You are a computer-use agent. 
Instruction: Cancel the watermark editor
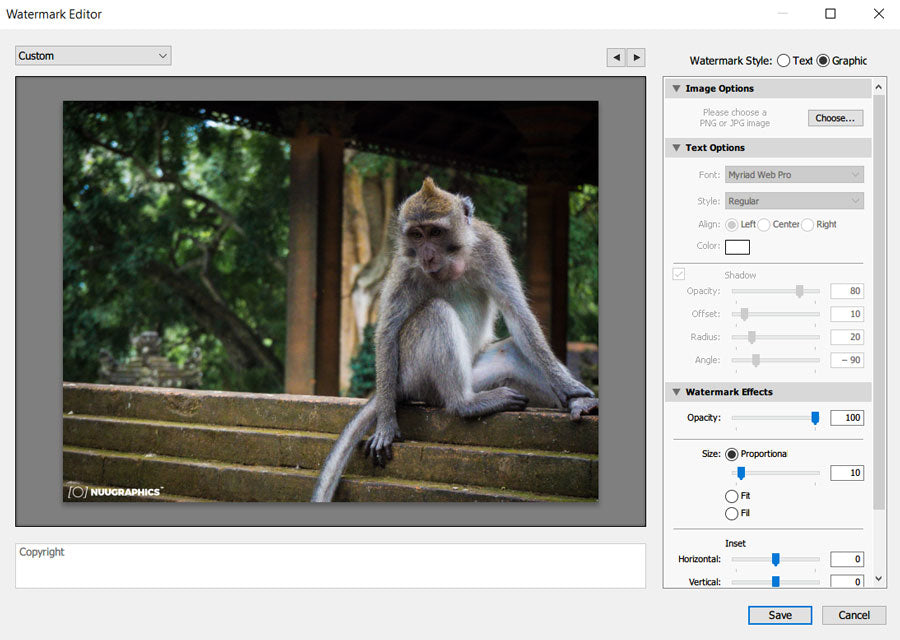[x=854, y=615]
